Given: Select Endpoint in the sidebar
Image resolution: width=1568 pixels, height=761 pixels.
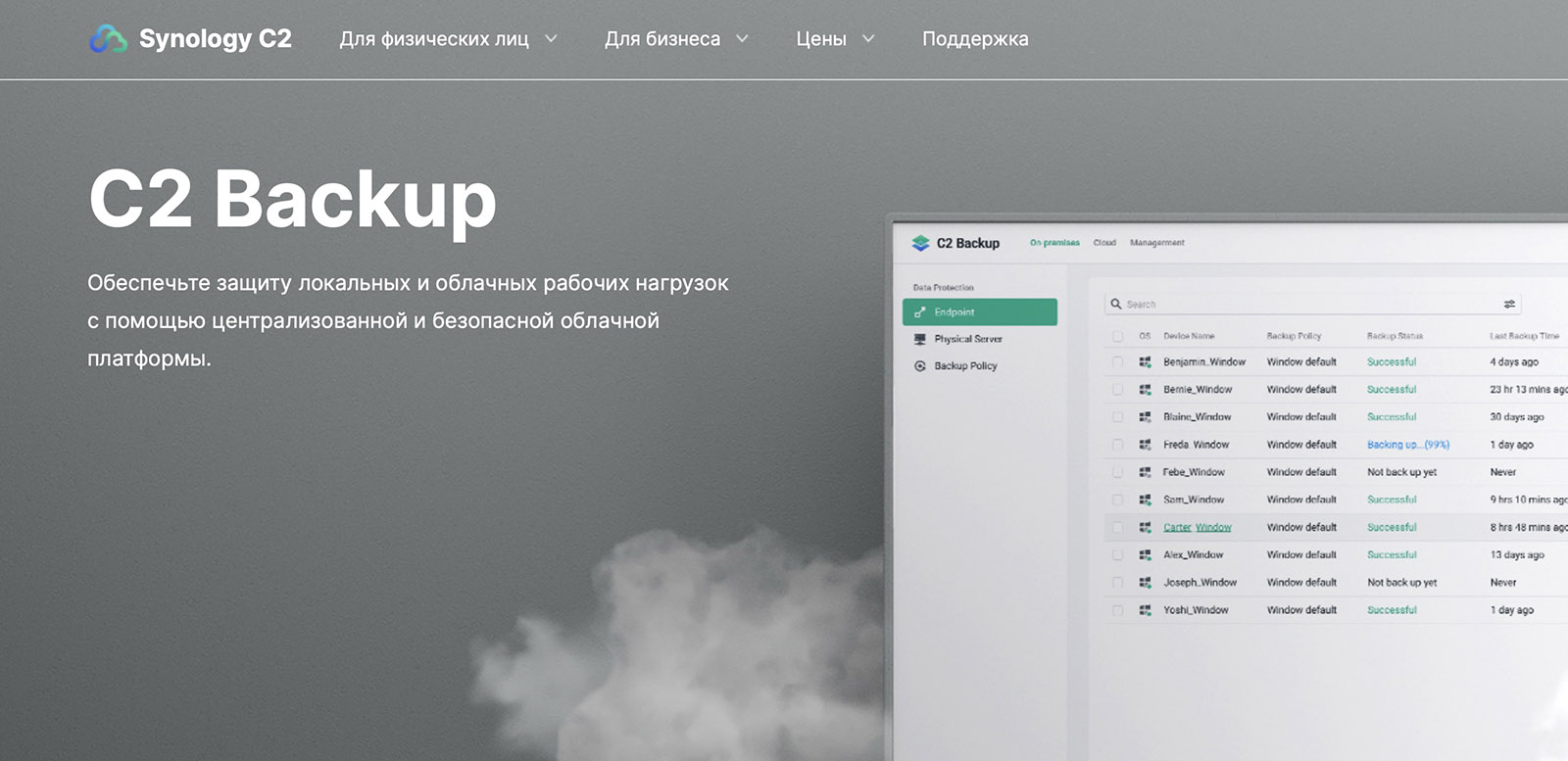Looking at the screenshot, I should (980, 312).
